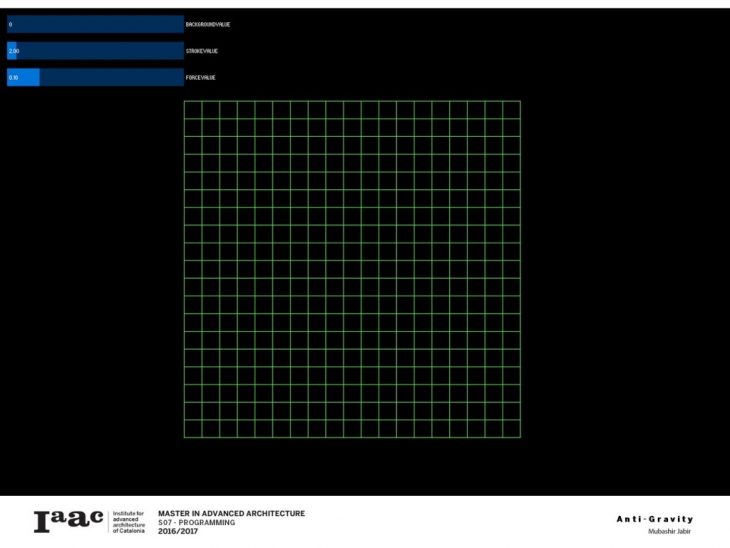Click the '2016/2017' year text

[x=178, y=531]
